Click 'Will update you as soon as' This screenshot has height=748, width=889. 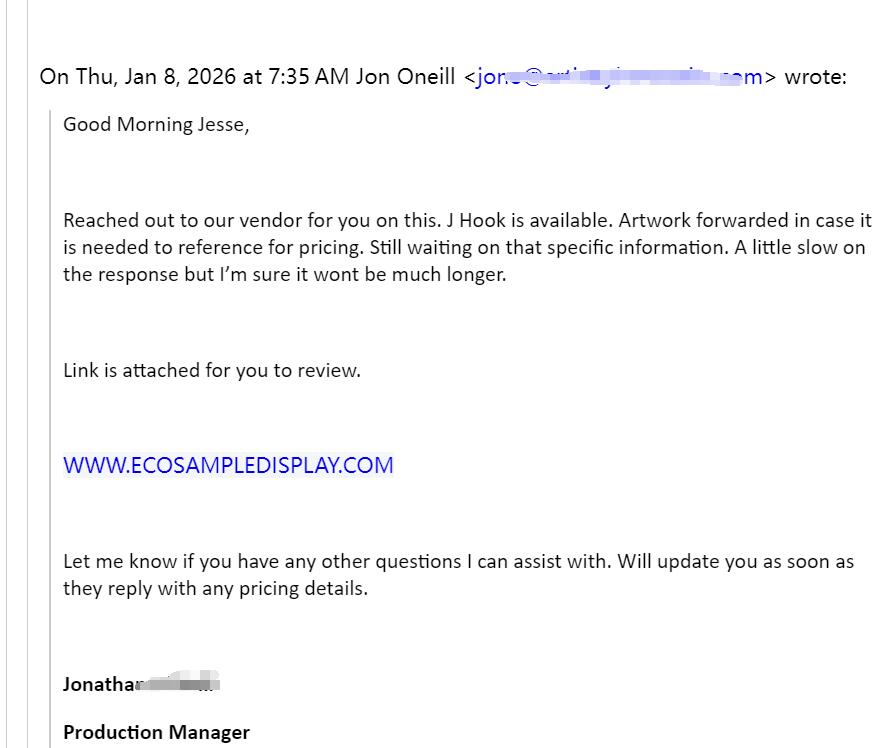tap(736, 561)
